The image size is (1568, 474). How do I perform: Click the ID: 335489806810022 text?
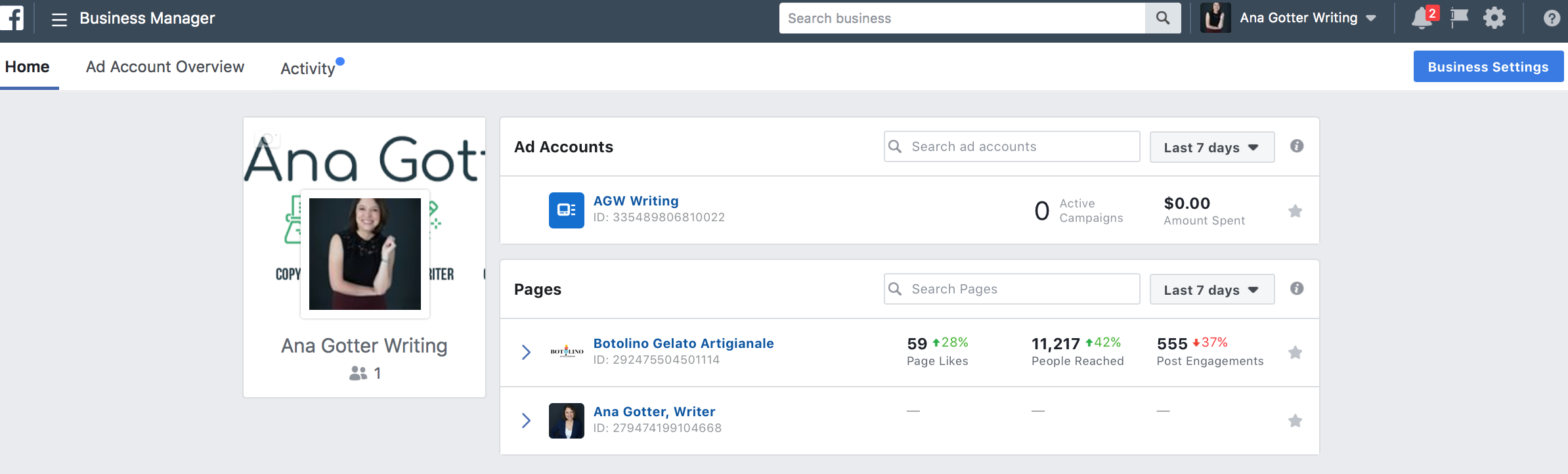pyautogui.click(x=659, y=217)
